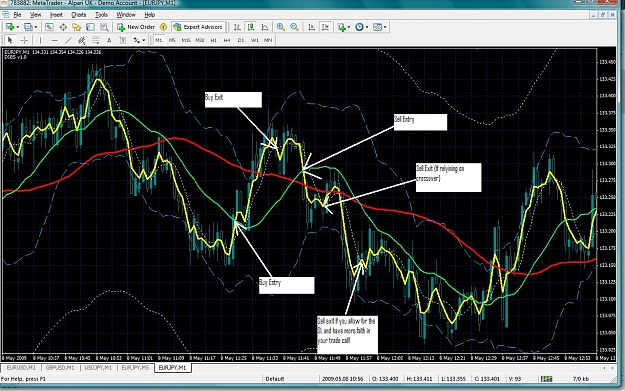625x391 pixels.
Task: Click the Periods clock icon
Action: pos(359,27)
